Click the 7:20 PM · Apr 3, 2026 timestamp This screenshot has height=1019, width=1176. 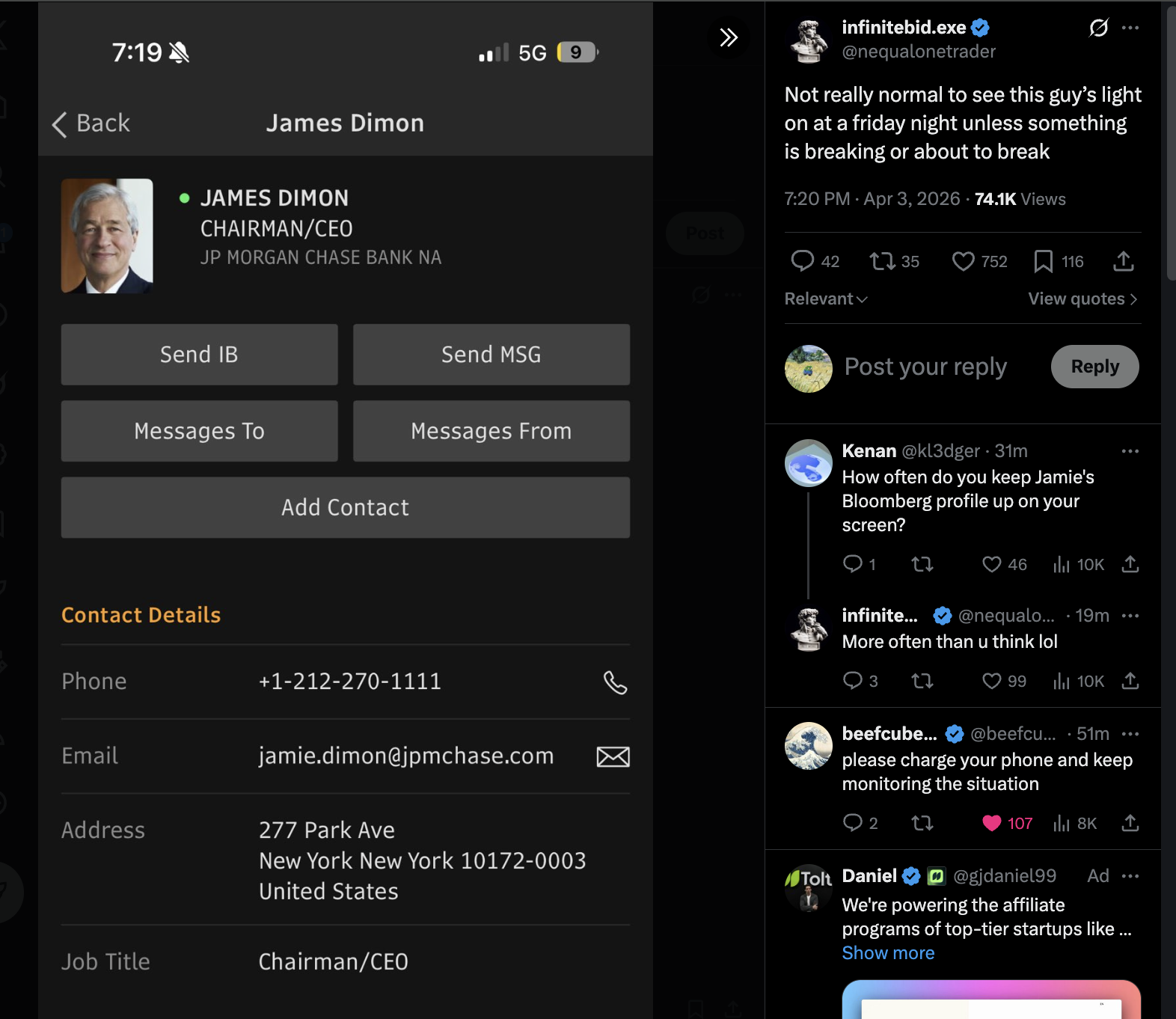click(x=872, y=199)
